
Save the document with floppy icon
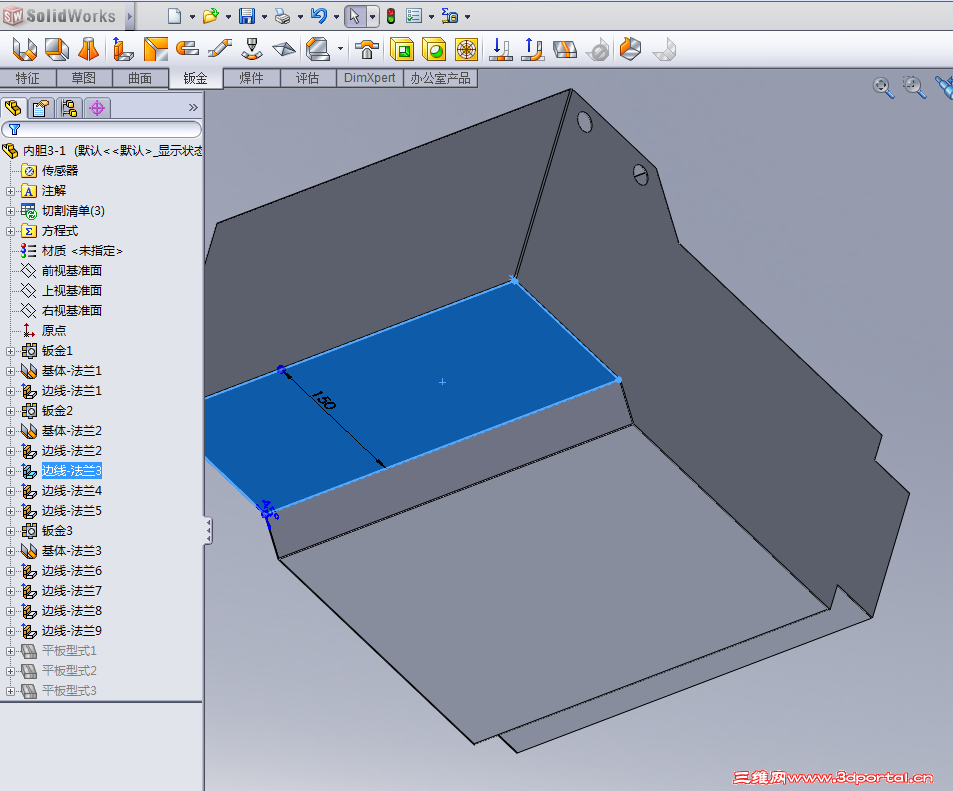tap(247, 16)
